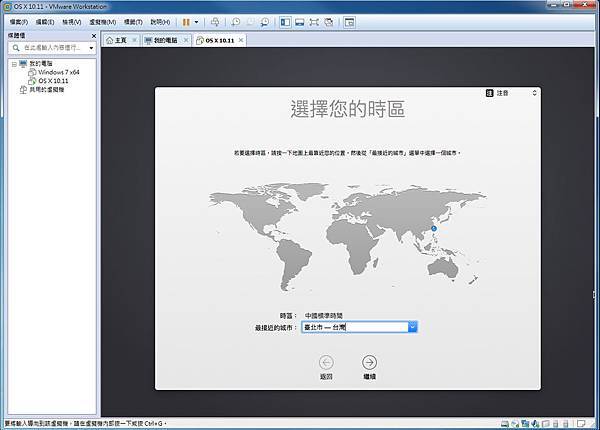
Task: Click the send Ctrl+Alt+Del toolbar icon
Action: [x=214, y=21]
